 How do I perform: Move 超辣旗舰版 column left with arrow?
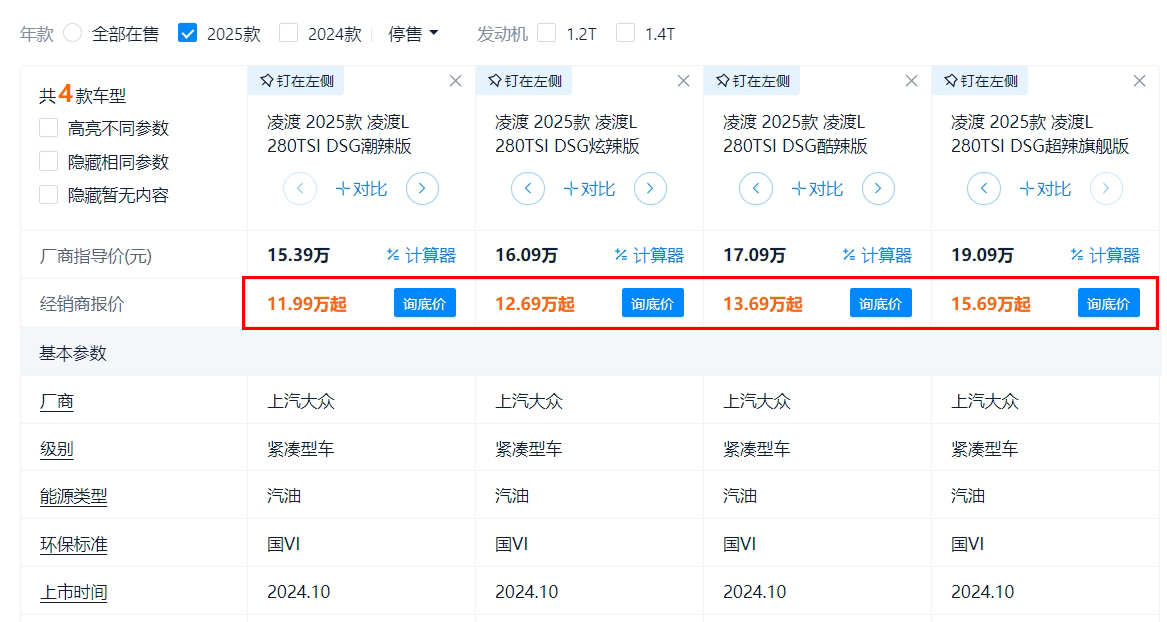tap(983, 189)
